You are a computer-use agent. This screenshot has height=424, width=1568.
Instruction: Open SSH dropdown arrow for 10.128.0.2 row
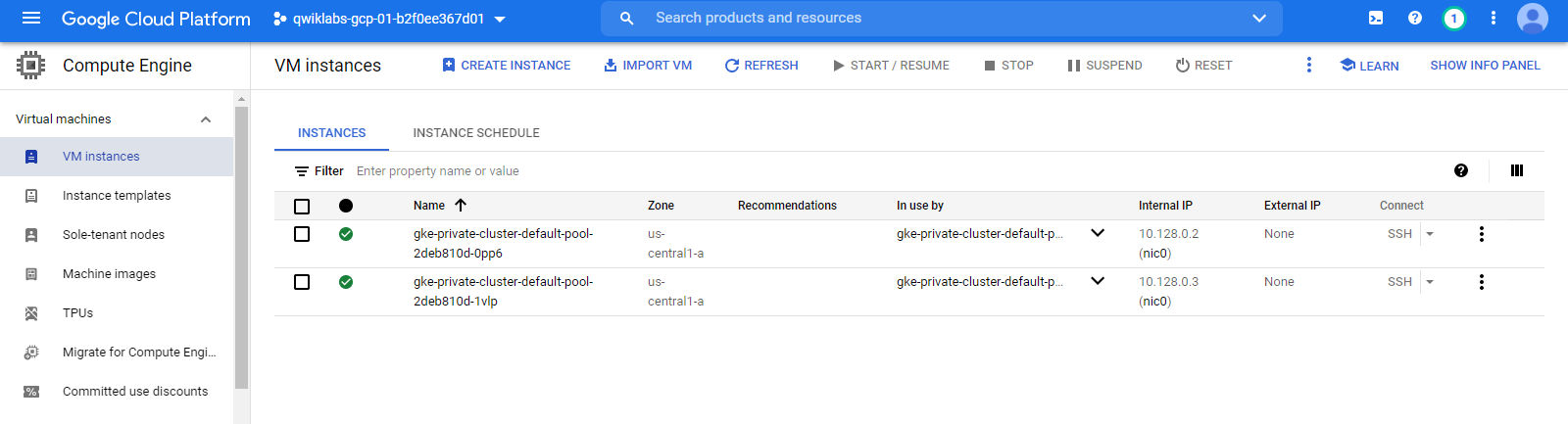click(x=1430, y=234)
